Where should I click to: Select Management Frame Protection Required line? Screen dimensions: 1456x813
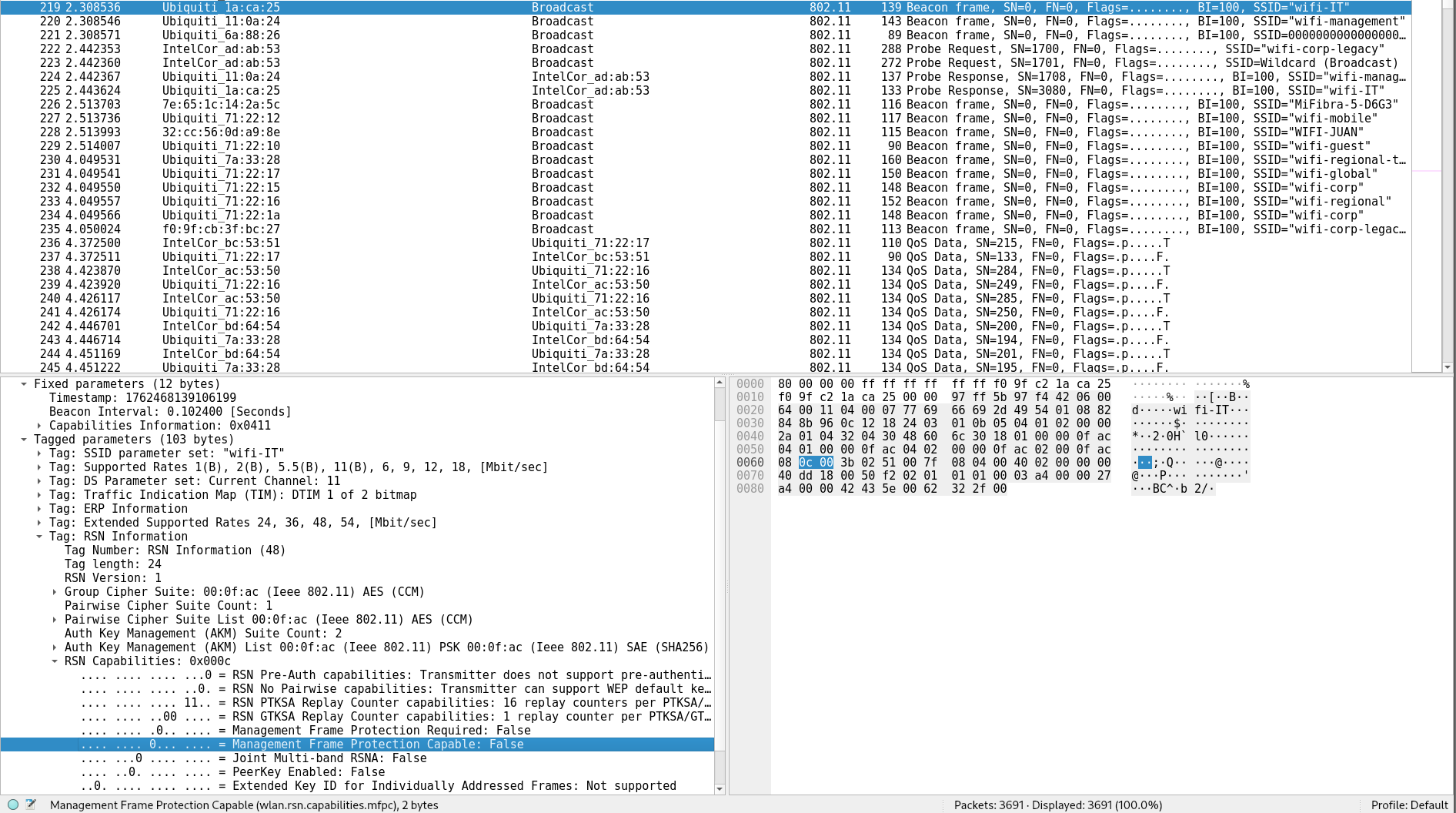coord(381,731)
